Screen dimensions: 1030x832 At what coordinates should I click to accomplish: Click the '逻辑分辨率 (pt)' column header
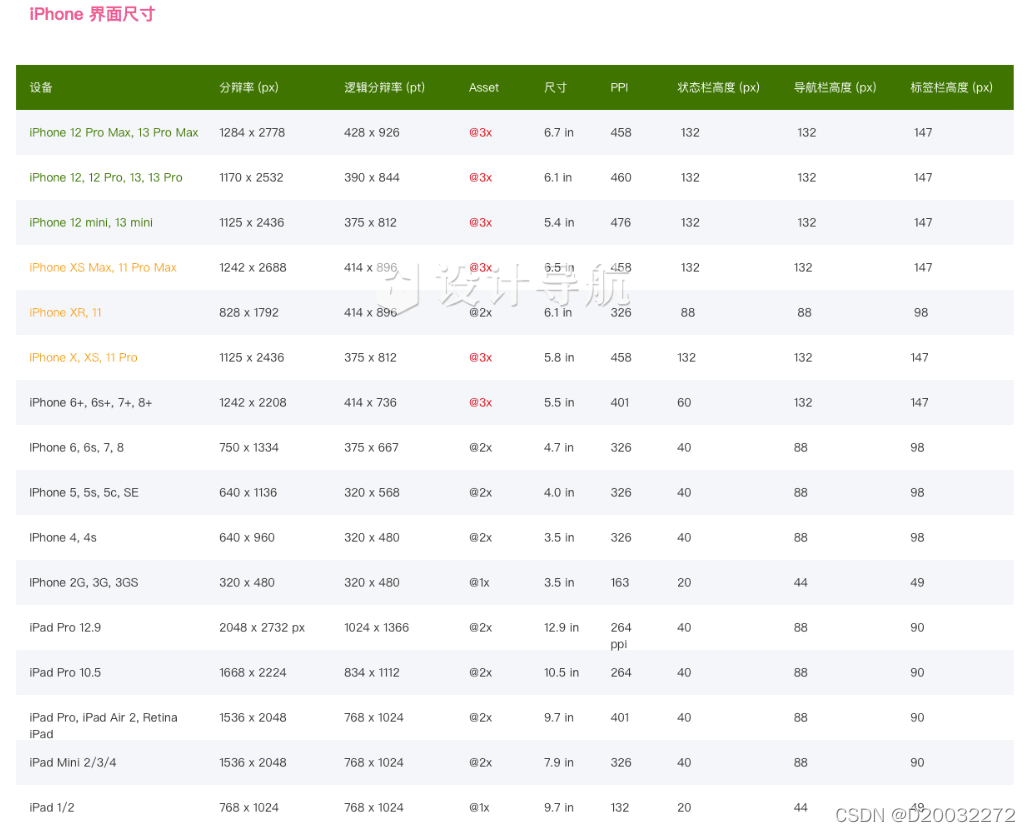coord(384,87)
